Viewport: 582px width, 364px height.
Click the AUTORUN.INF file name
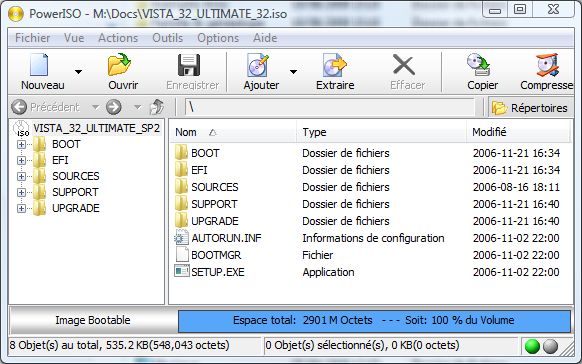[x=226, y=238]
